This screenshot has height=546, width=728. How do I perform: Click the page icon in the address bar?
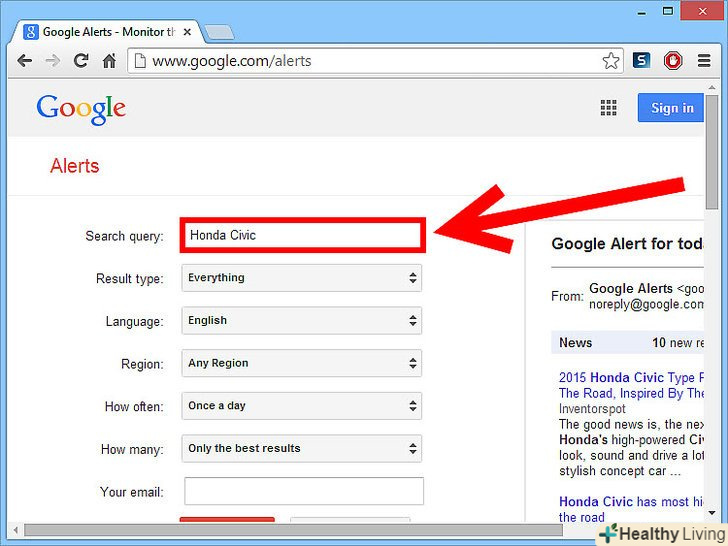point(140,61)
